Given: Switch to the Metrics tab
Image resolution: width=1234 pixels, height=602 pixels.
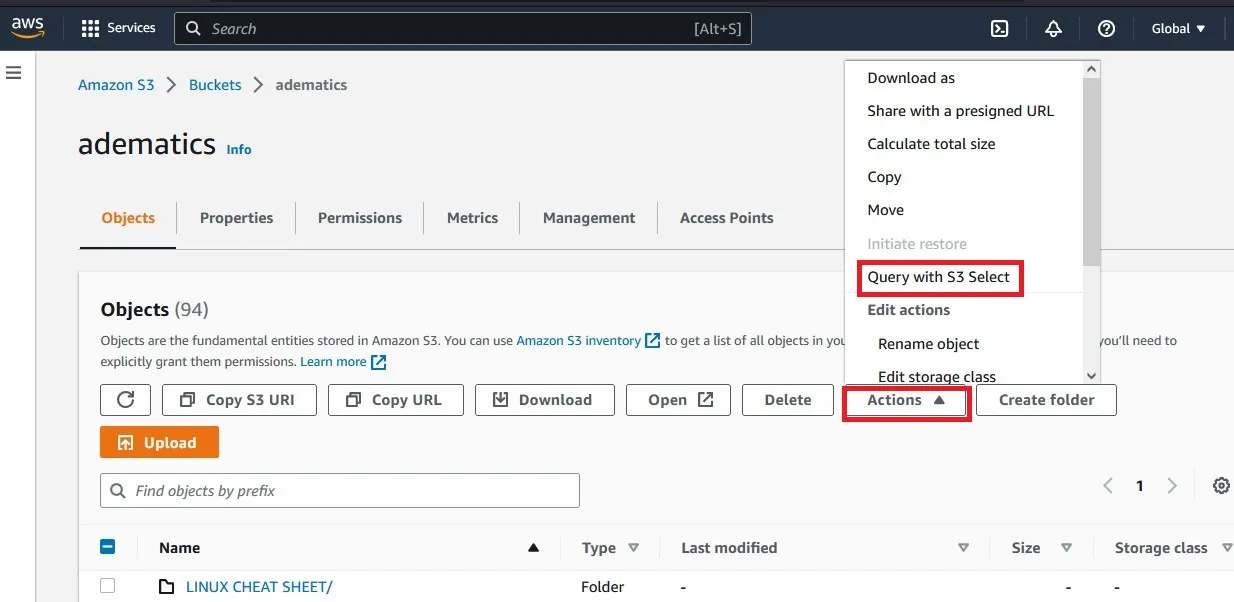Looking at the screenshot, I should [472, 218].
